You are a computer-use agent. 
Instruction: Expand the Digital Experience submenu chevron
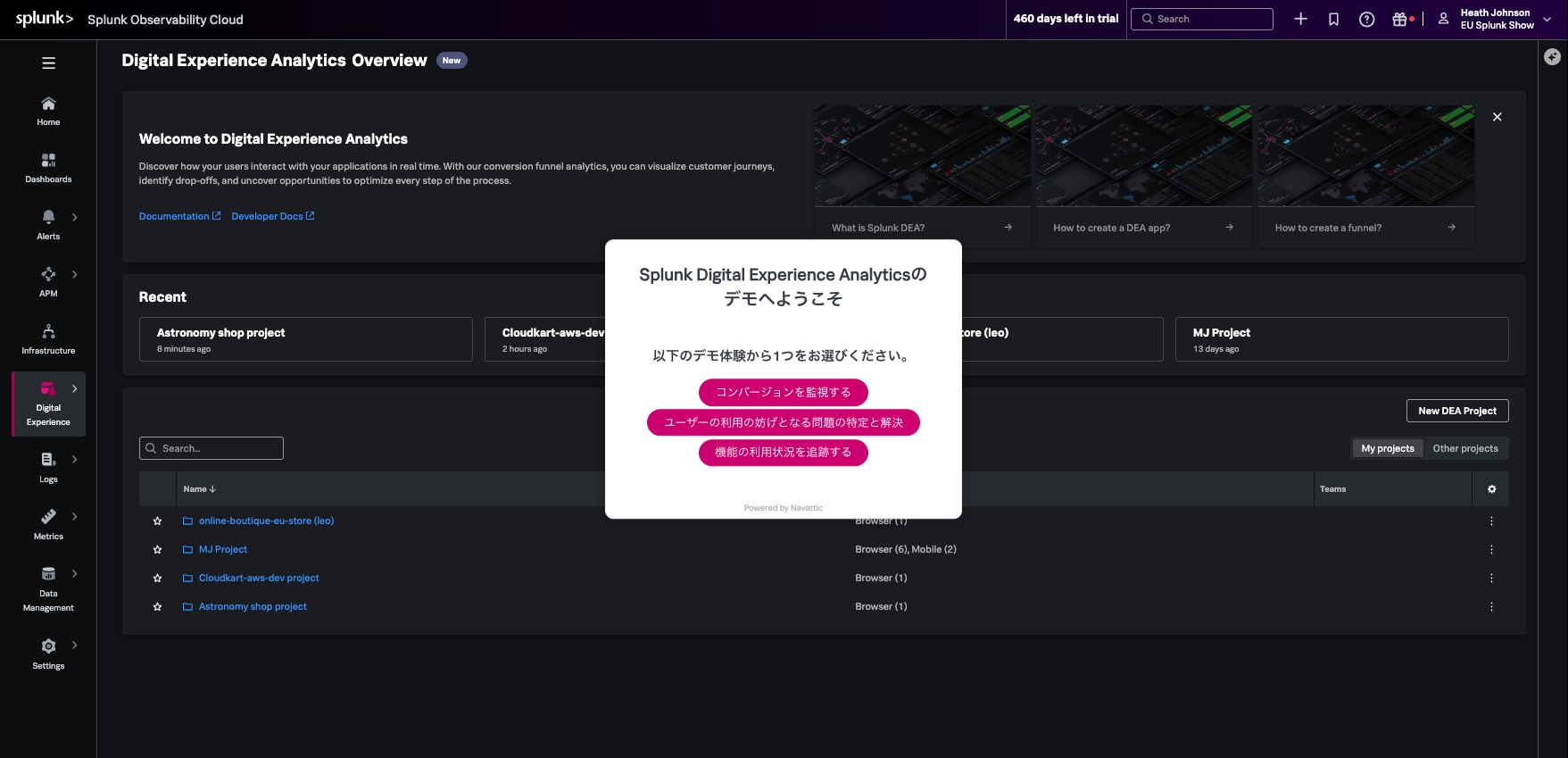pos(75,388)
